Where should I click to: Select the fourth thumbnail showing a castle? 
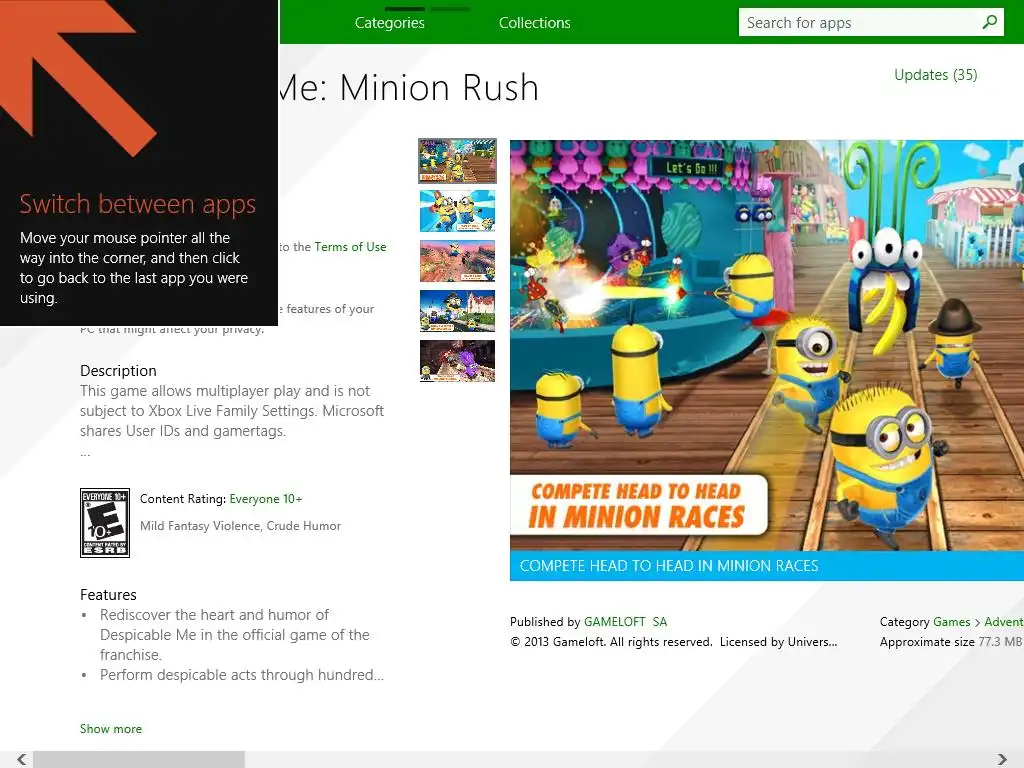[x=457, y=311]
